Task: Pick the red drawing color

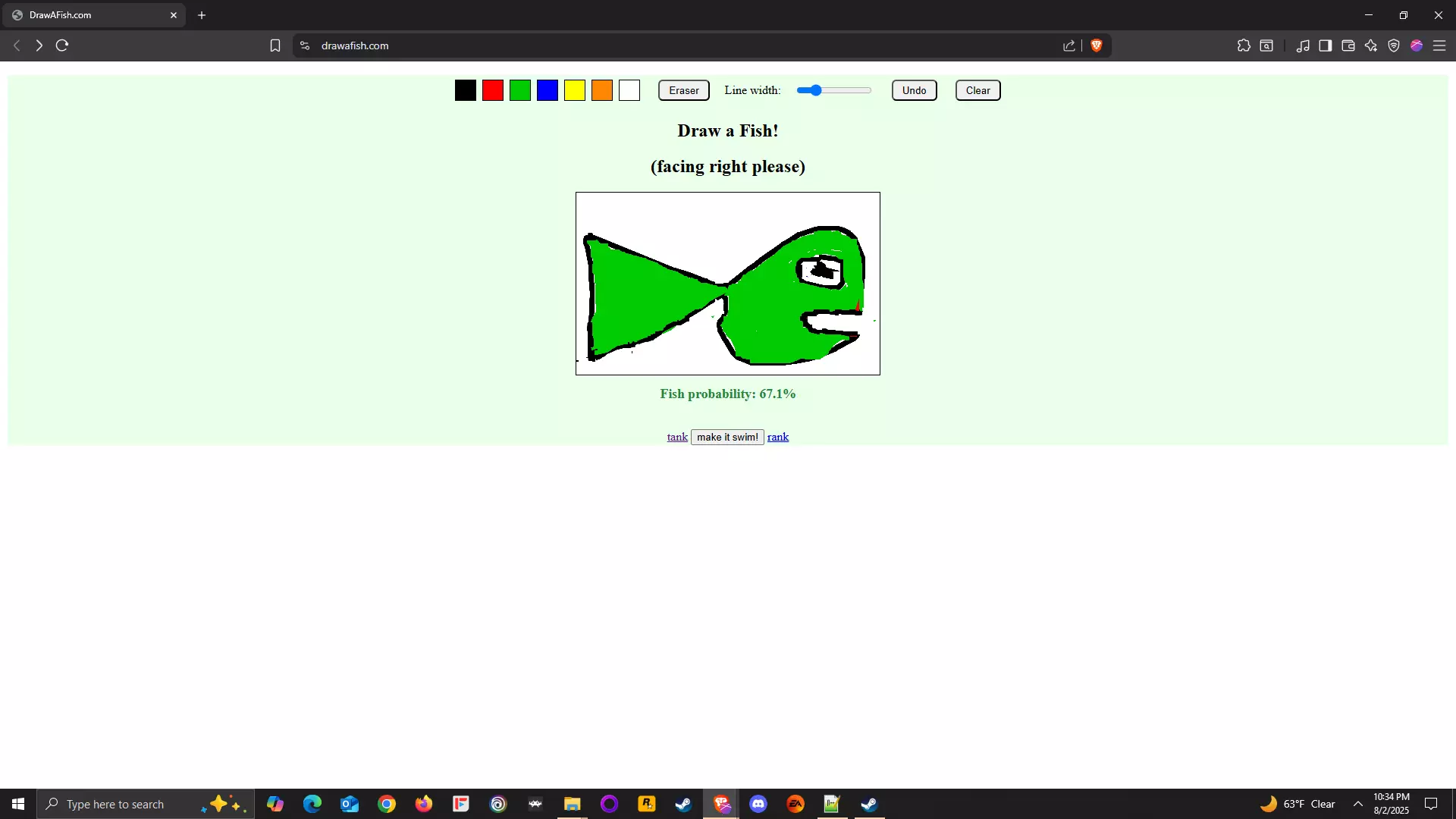Action: tap(493, 90)
